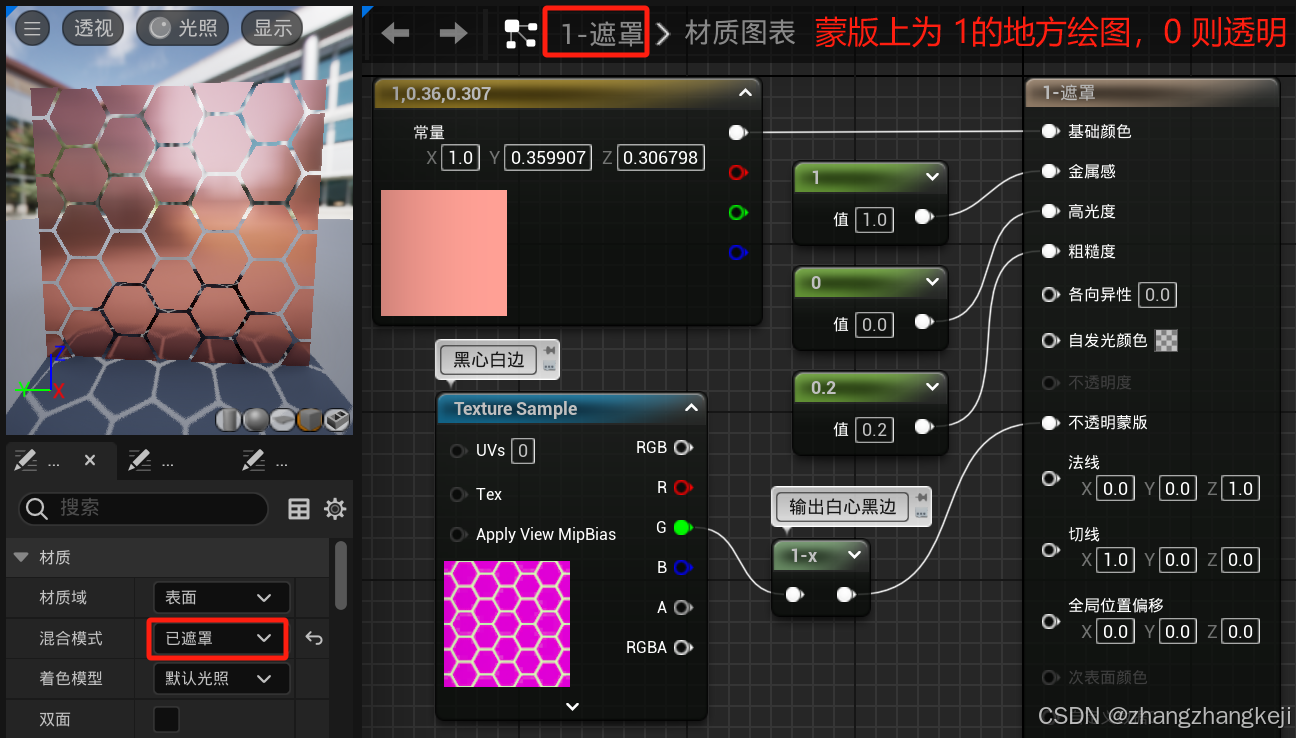The height and width of the screenshot is (738, 1296).
Task: Click the node hierarchy icon beside the breadcrumb
Action: coord(520,31)
